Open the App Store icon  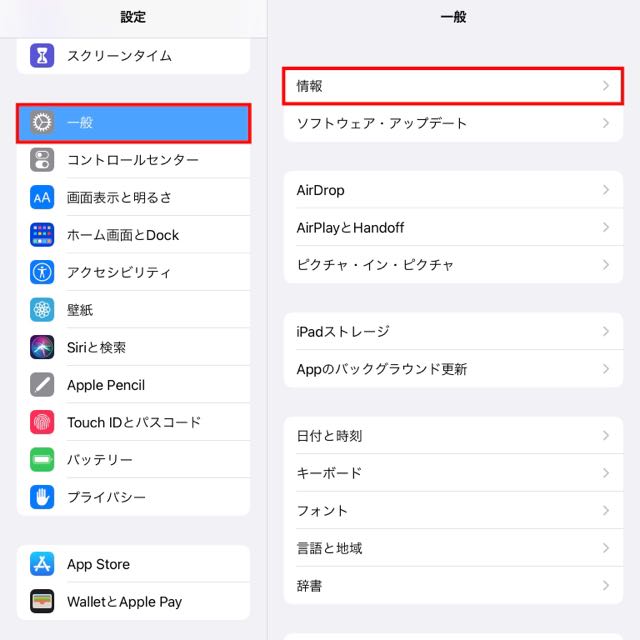click(42, 564)
